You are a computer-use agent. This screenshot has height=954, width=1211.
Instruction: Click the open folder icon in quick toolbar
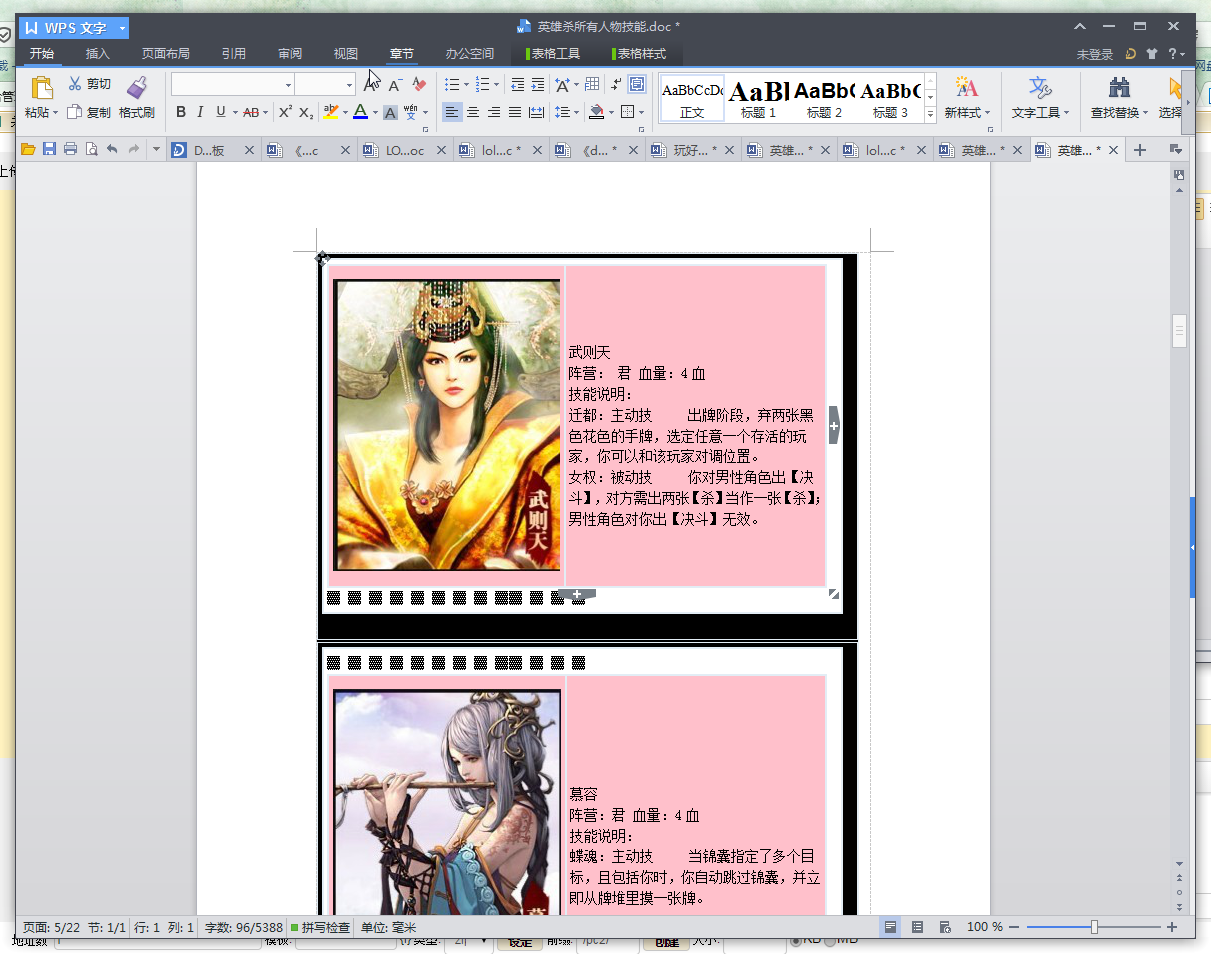point(28,150)
